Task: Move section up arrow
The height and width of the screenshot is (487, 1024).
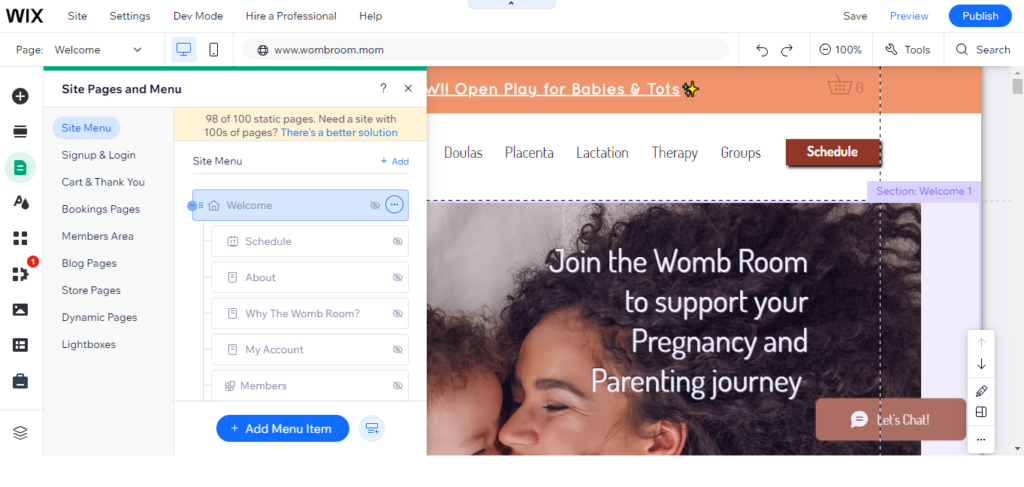Action: [x=981, y=343]
